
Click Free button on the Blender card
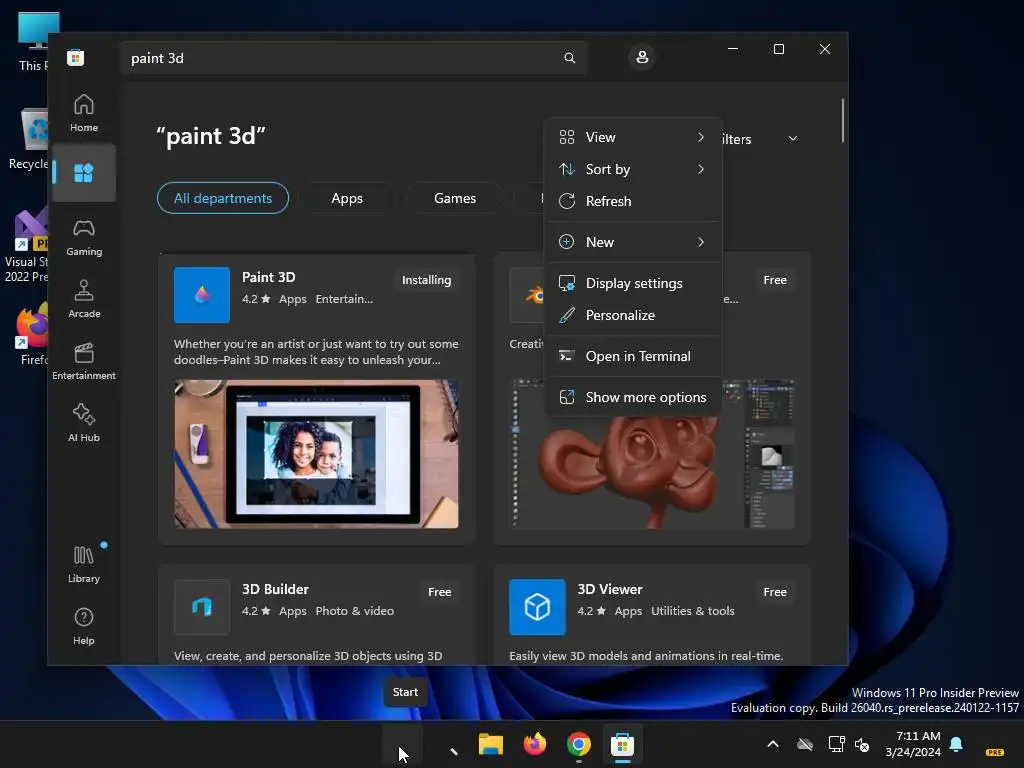click(x=775, y=280)
